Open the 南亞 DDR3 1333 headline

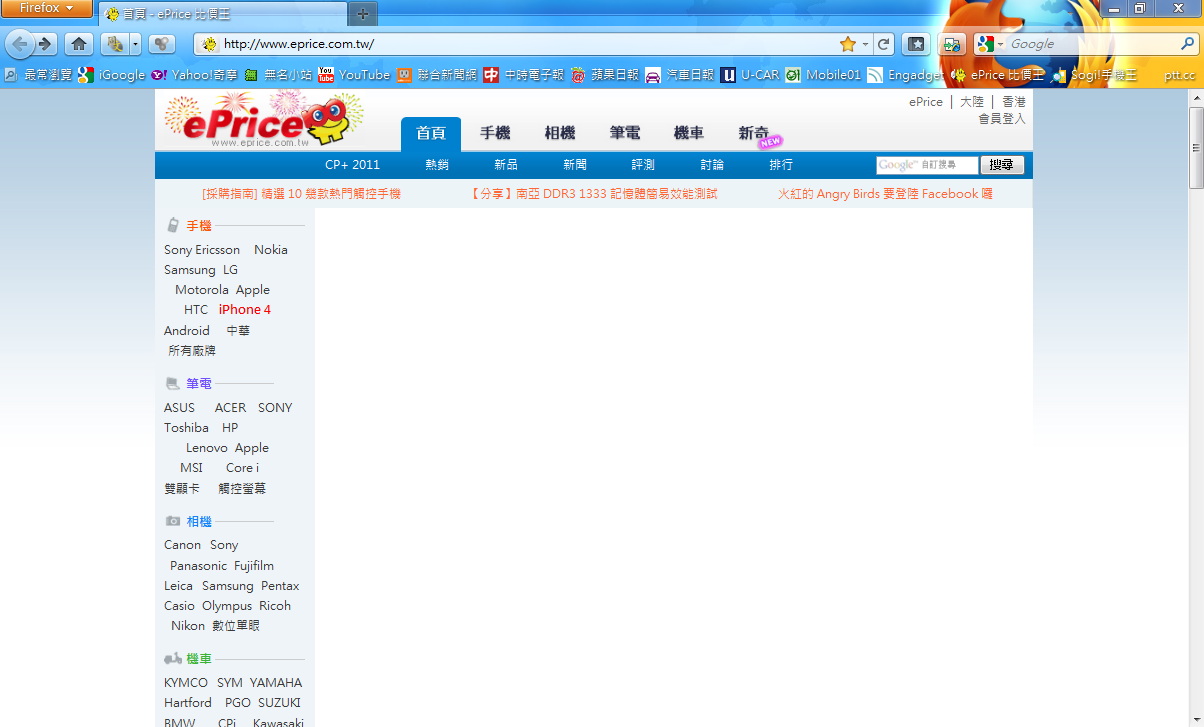coord(594,194)
